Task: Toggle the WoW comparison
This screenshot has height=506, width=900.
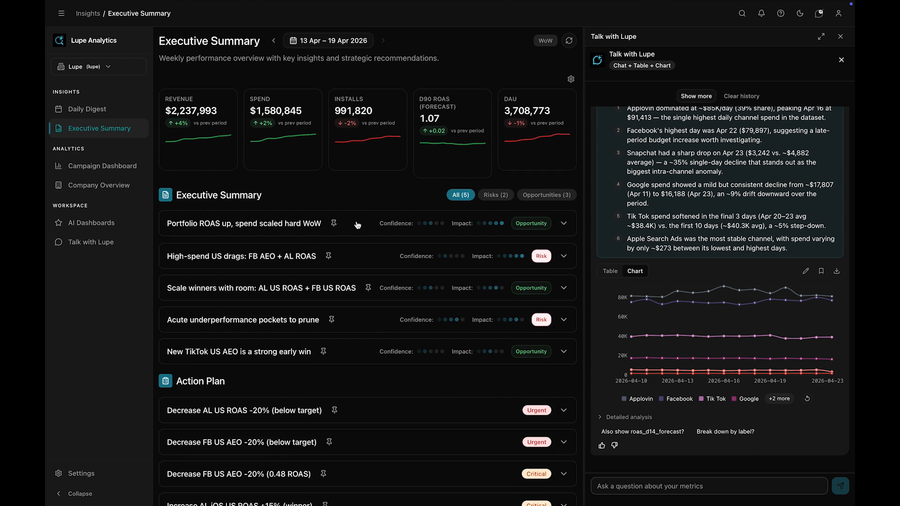Action: click(x=545, y=41)
